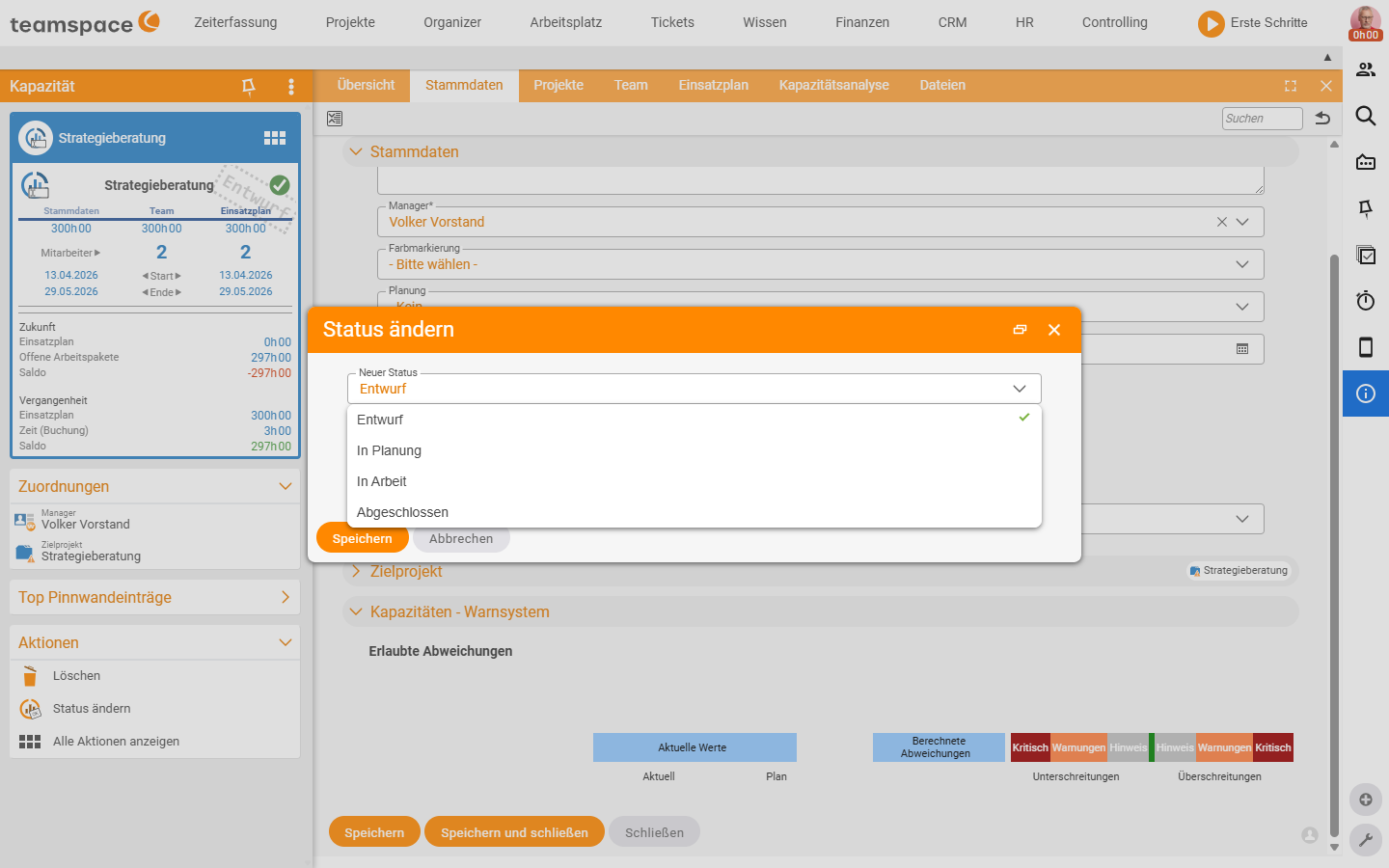The height and width of the screenshot is (868, 1389).
Task: Click Speichern in Status ändern dialog
Action: click(x=362, y=539)
